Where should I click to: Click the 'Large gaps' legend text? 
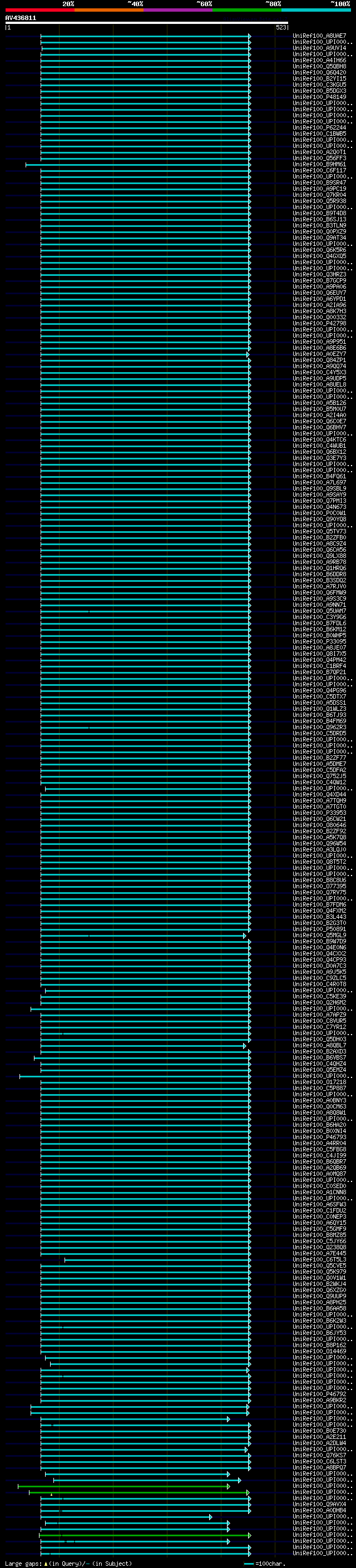[x=23, y=1563]
